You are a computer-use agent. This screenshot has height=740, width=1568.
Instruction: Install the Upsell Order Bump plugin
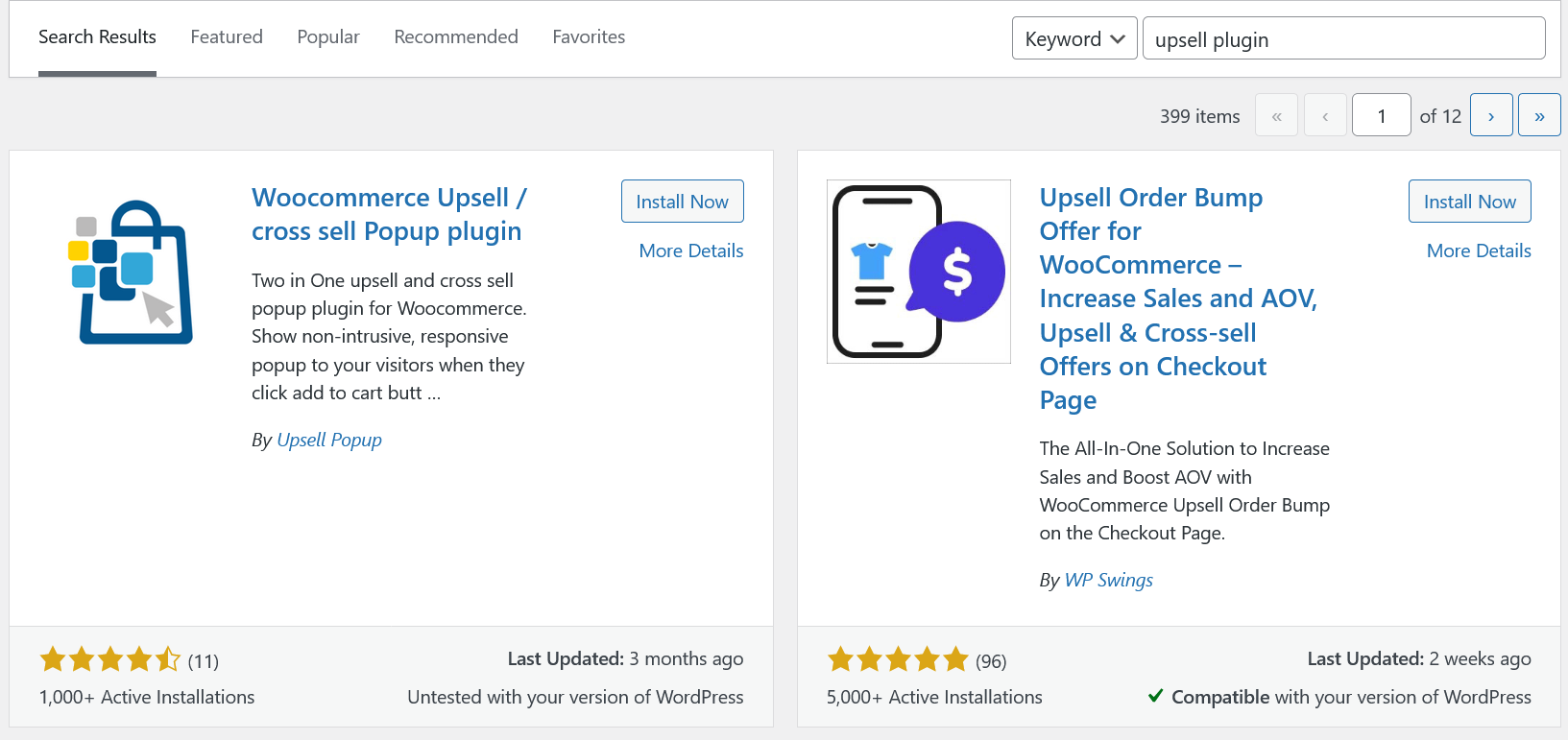tap(1469, 201)
